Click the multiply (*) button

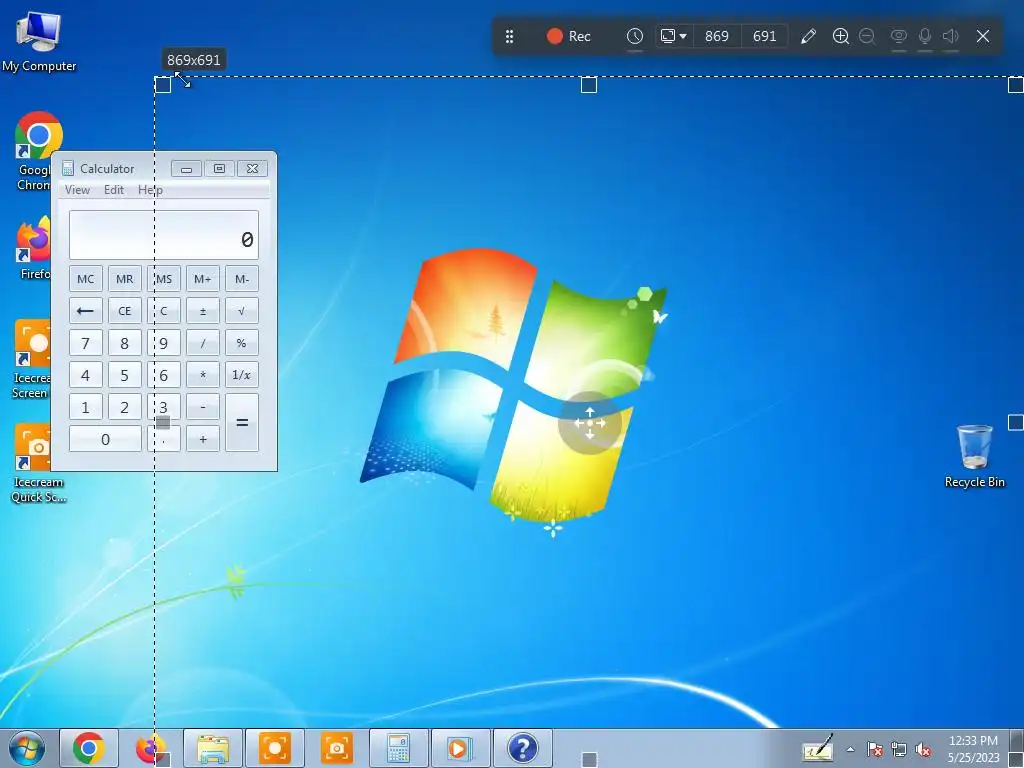click(202, 375)
